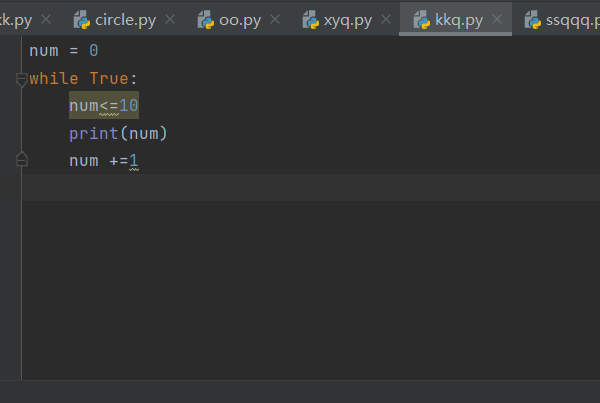Close the oo.py tab
The image size is (600, 403).
[x=275, y=19]
